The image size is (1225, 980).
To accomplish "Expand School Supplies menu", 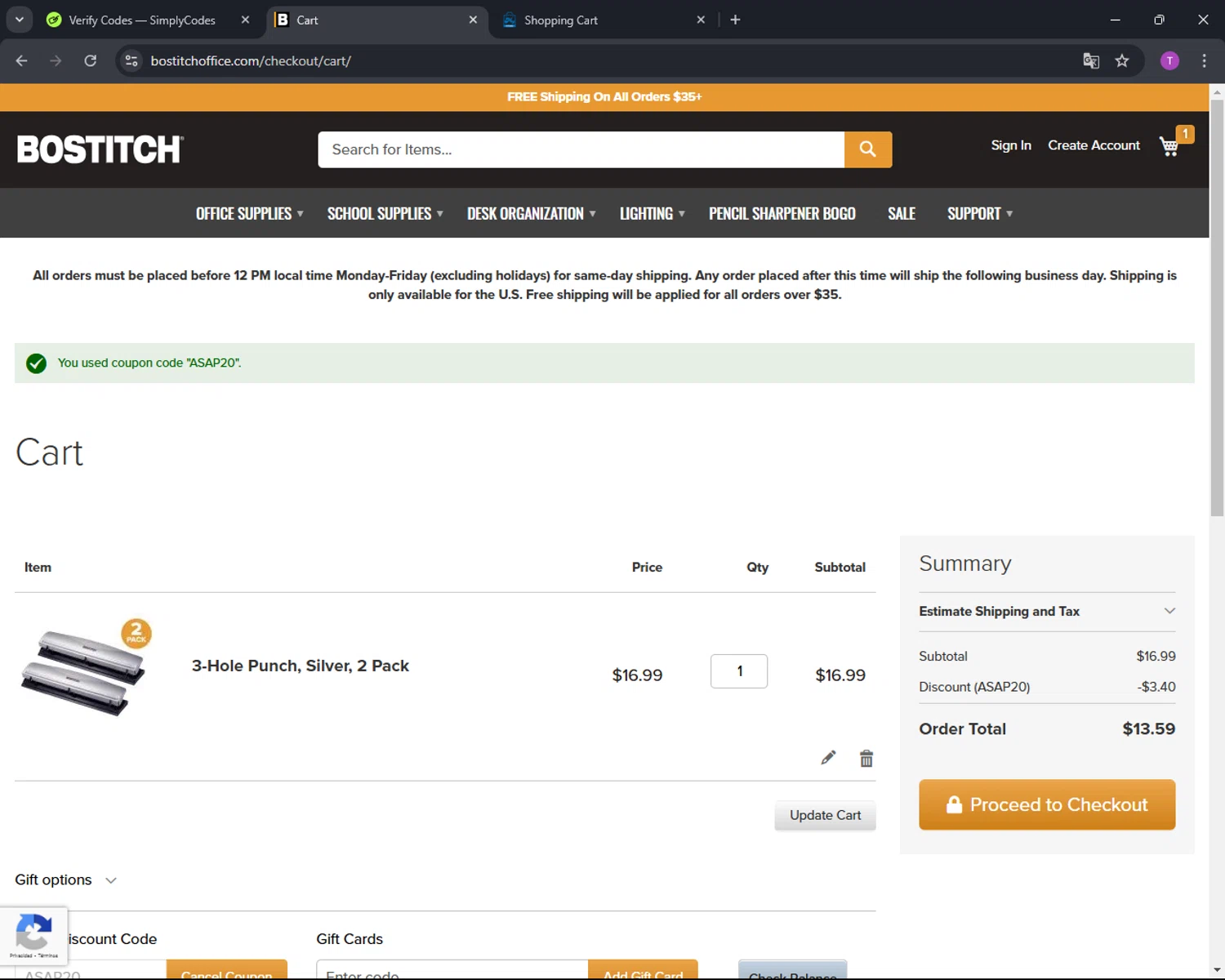I will click(385, 213).
